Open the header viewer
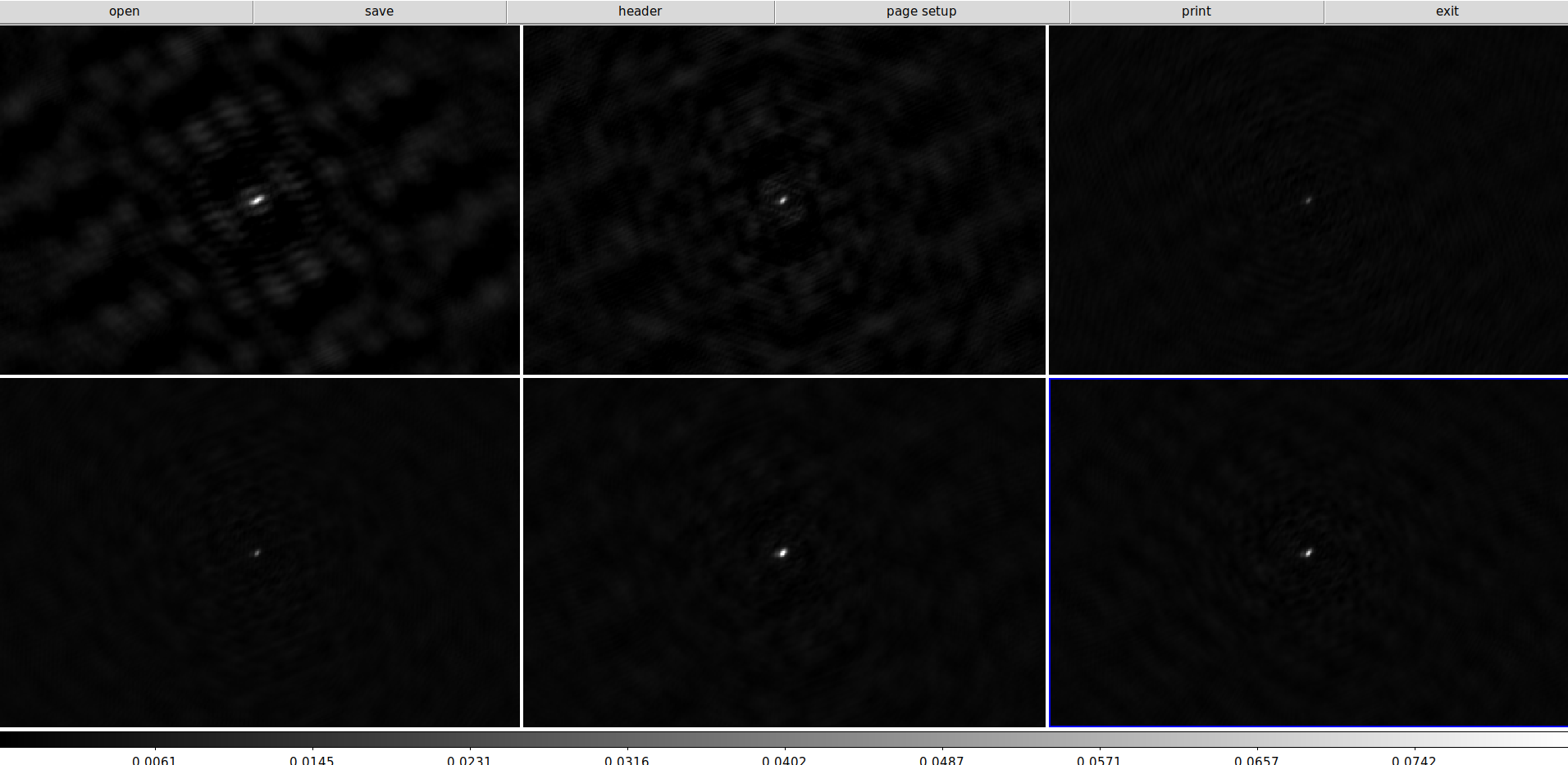Image resolution: width=1568 pixels, height=765 pixels. click(x=640, y=11)
